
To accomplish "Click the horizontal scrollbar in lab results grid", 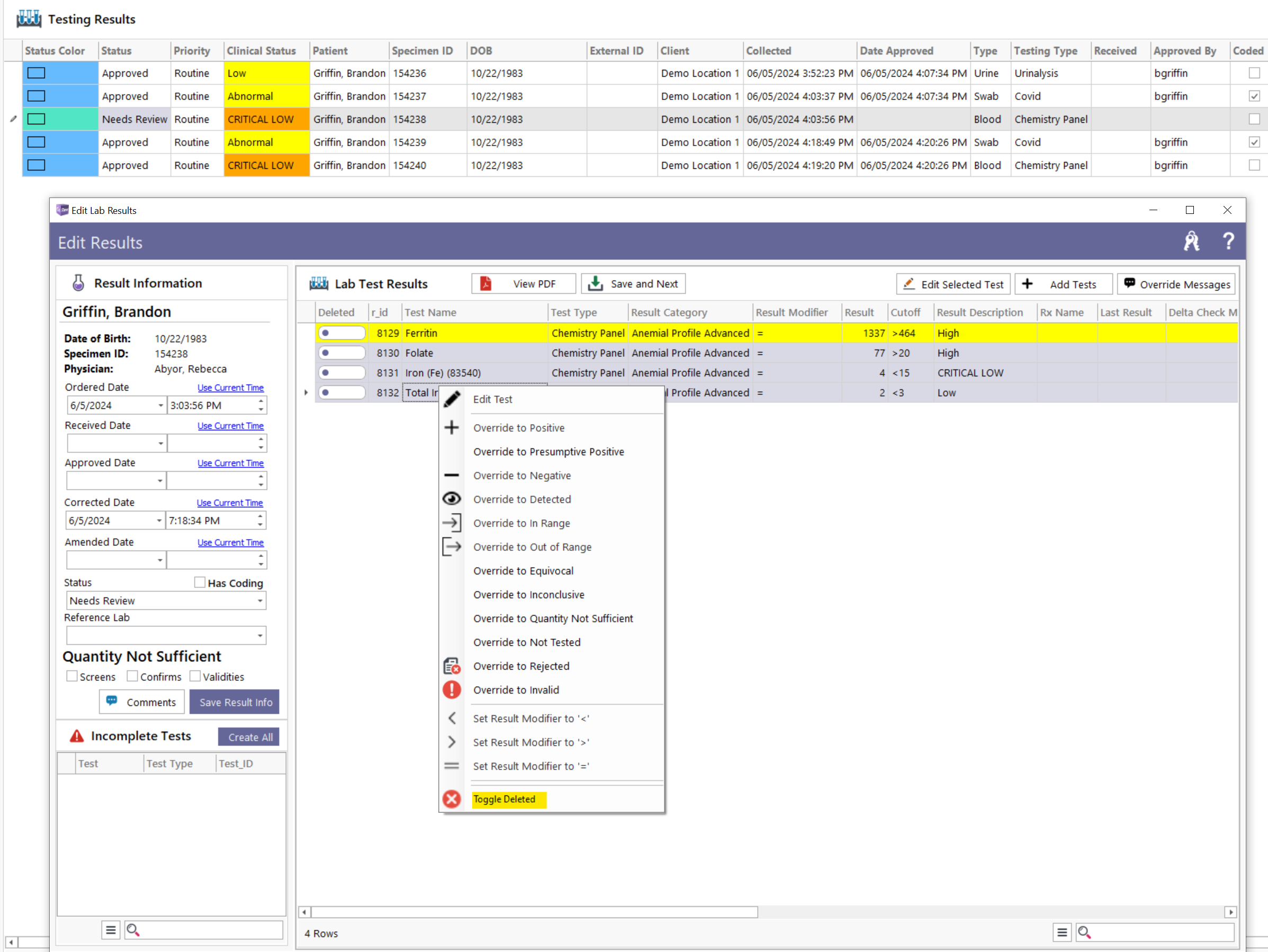I will (535, 912).
